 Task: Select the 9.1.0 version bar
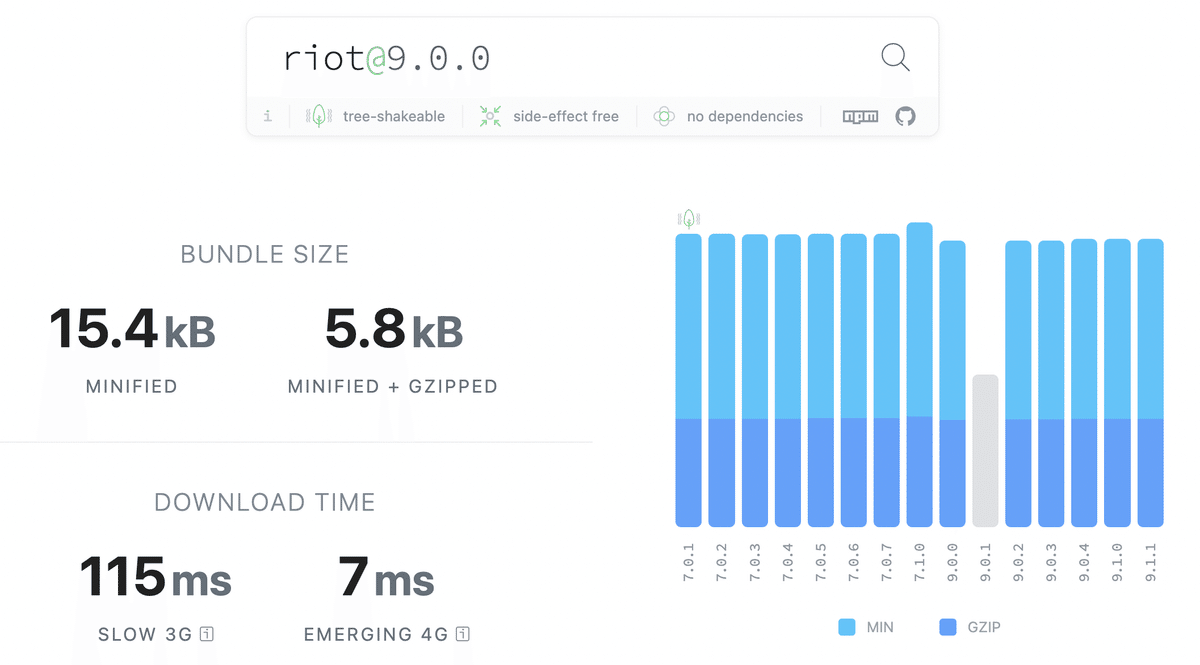pos(1118,383)
